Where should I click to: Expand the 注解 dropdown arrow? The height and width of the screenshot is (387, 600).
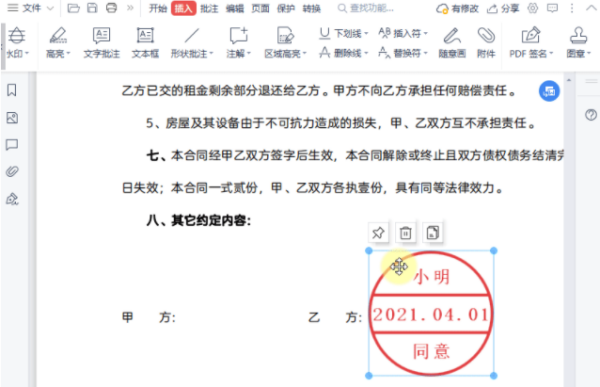[248, 54]
